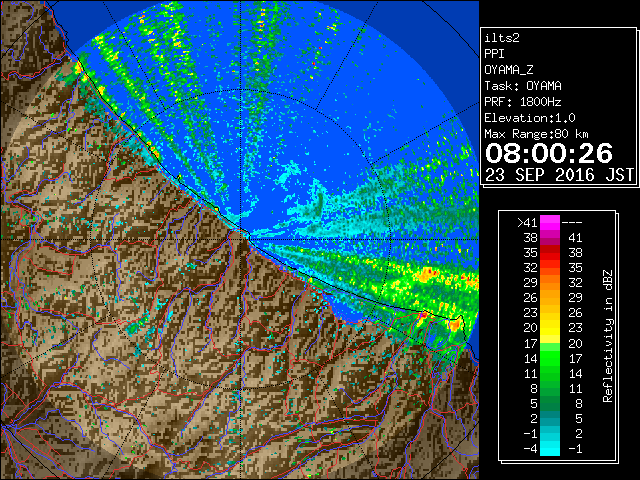This screenshot has height=480, width=640.
Task: Click the "Max Range:80 km" line
Action: pos(536,134)
